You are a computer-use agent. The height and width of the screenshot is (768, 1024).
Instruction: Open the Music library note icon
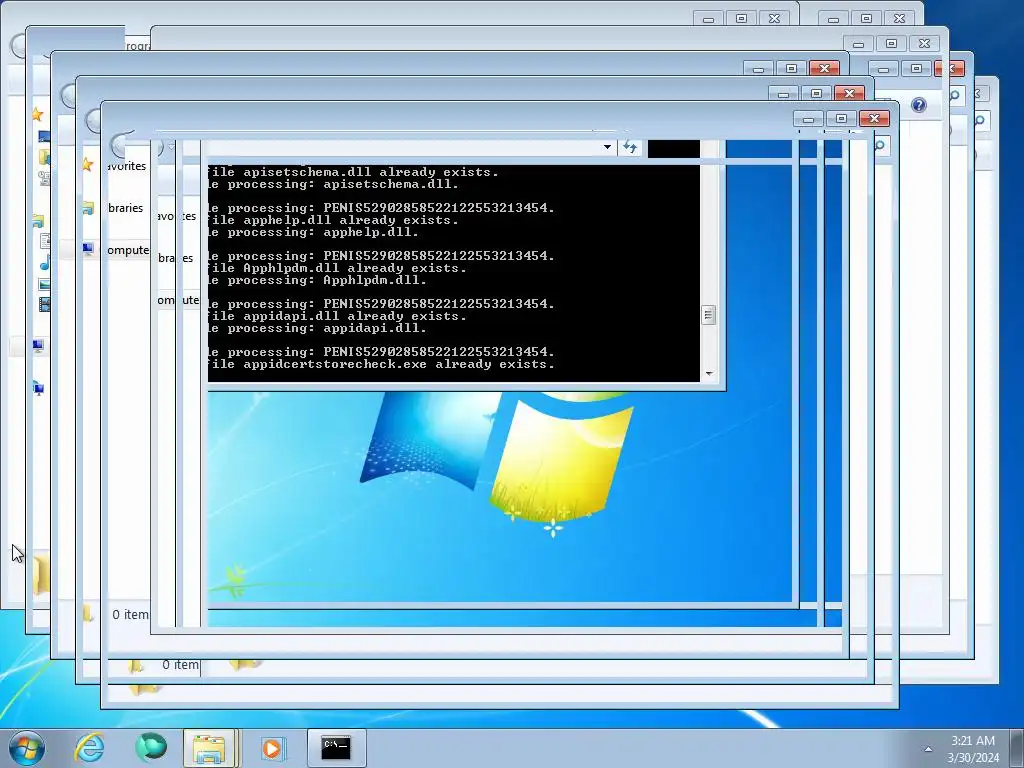pyautogui.click(x=44, y=263)
